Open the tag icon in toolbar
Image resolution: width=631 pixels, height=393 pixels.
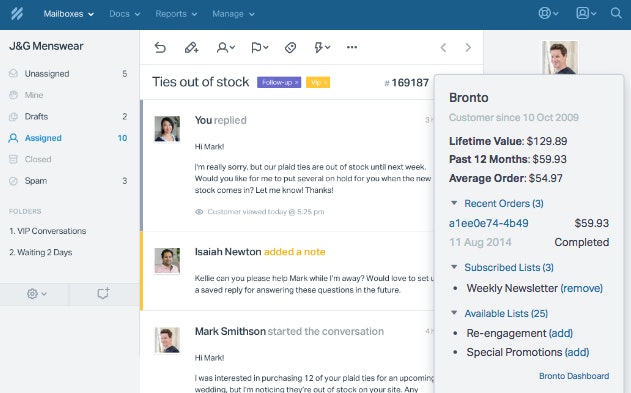point(291,47)
